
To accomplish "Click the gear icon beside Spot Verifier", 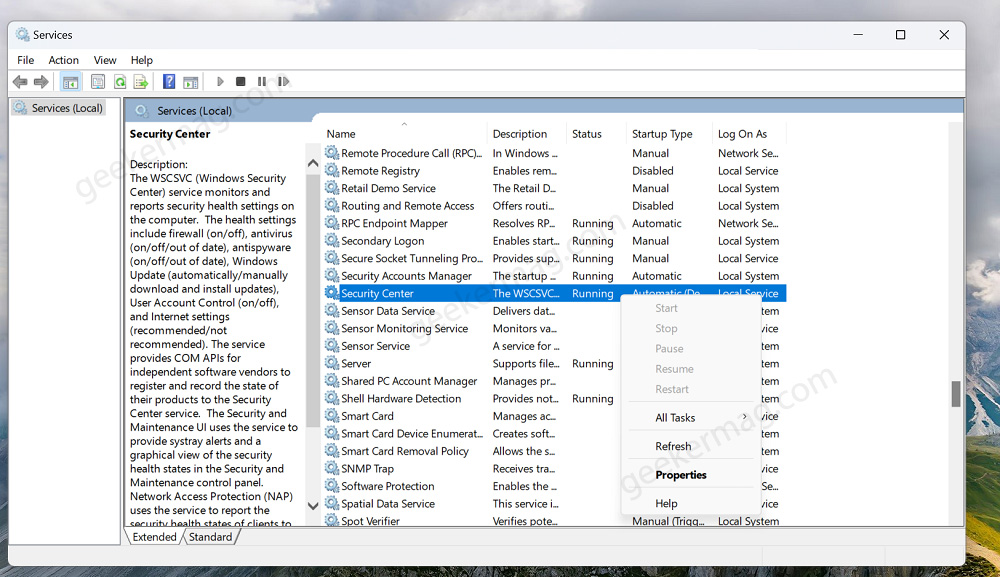I will click(332, 520).
